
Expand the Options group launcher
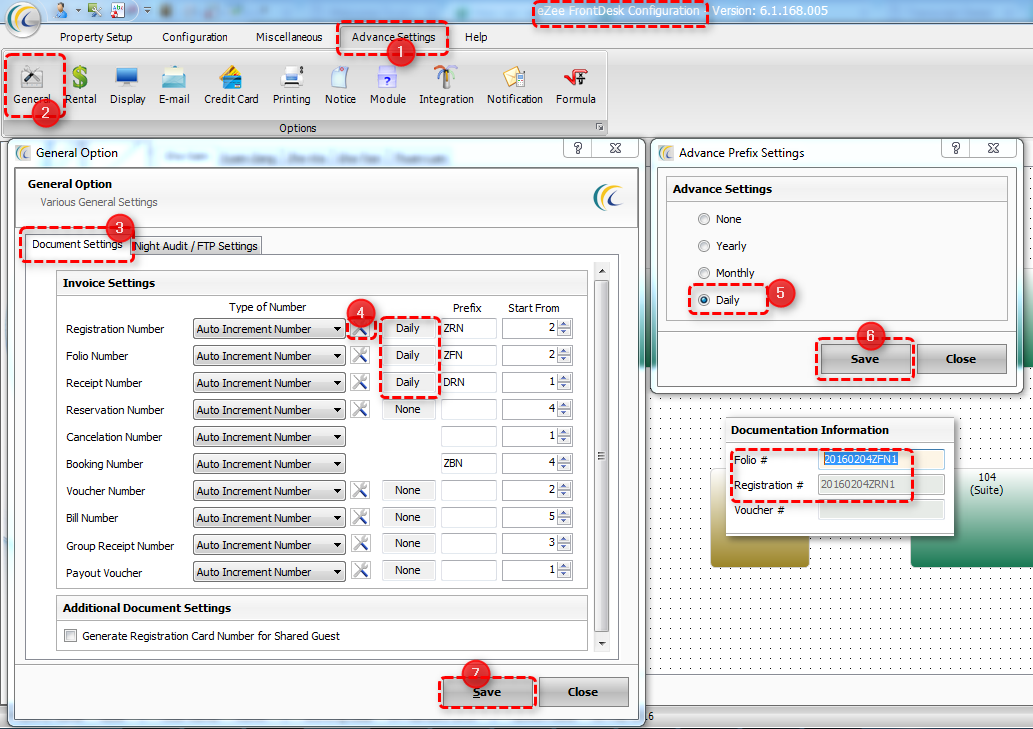point(599,127)
